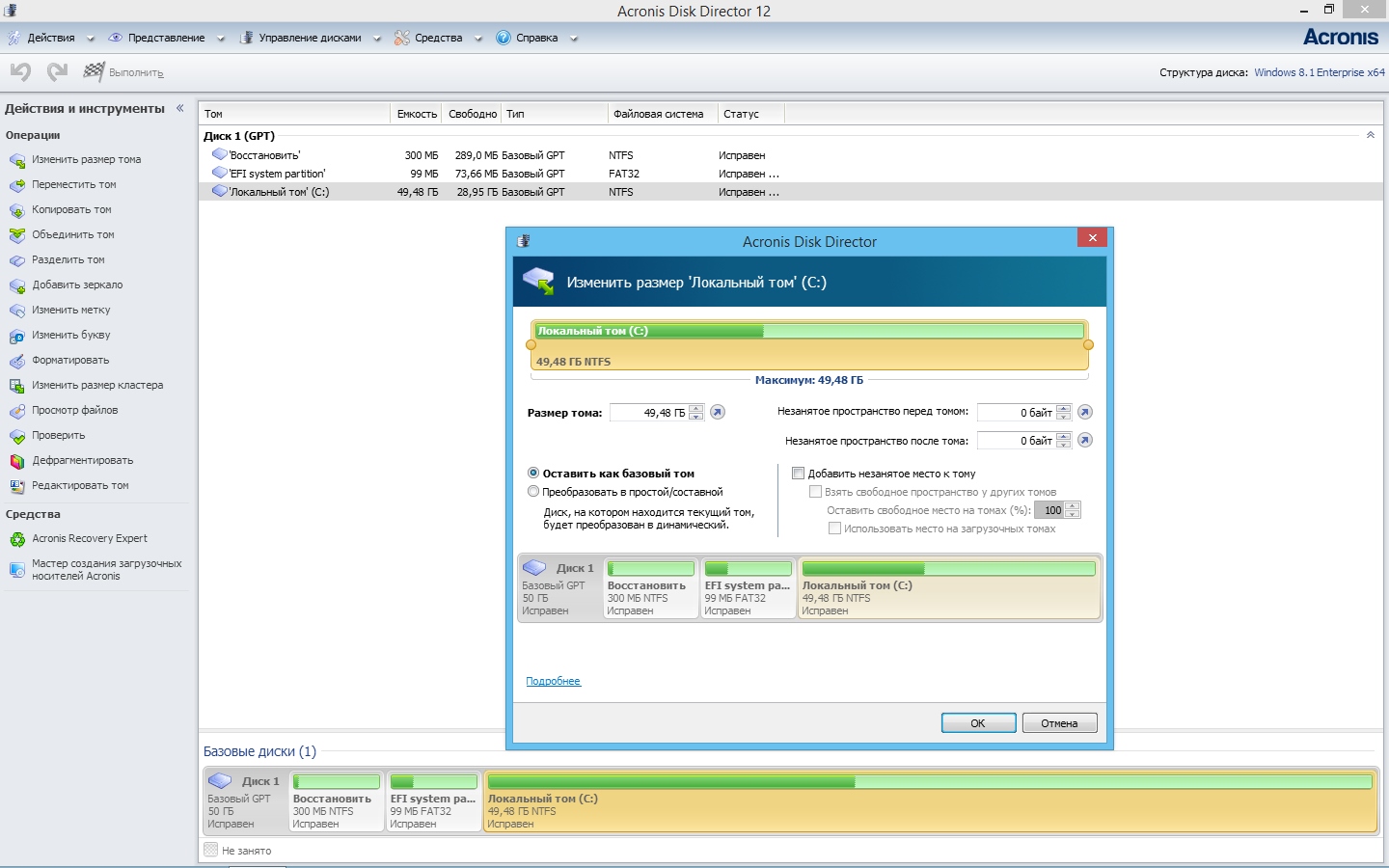Select 'Восстановить' row in volume list
1389x868 pixels.
tap(791, 154)
